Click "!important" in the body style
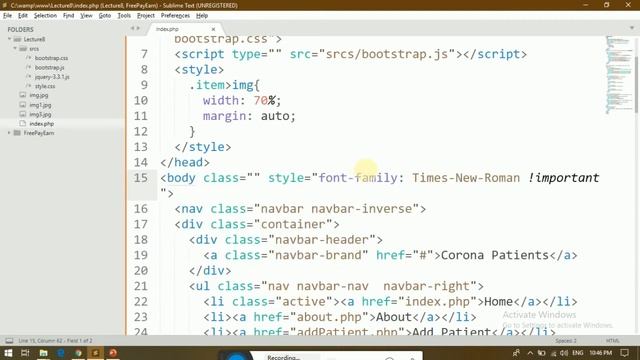The height and width of the screenshot is (360, 640). 563,178
